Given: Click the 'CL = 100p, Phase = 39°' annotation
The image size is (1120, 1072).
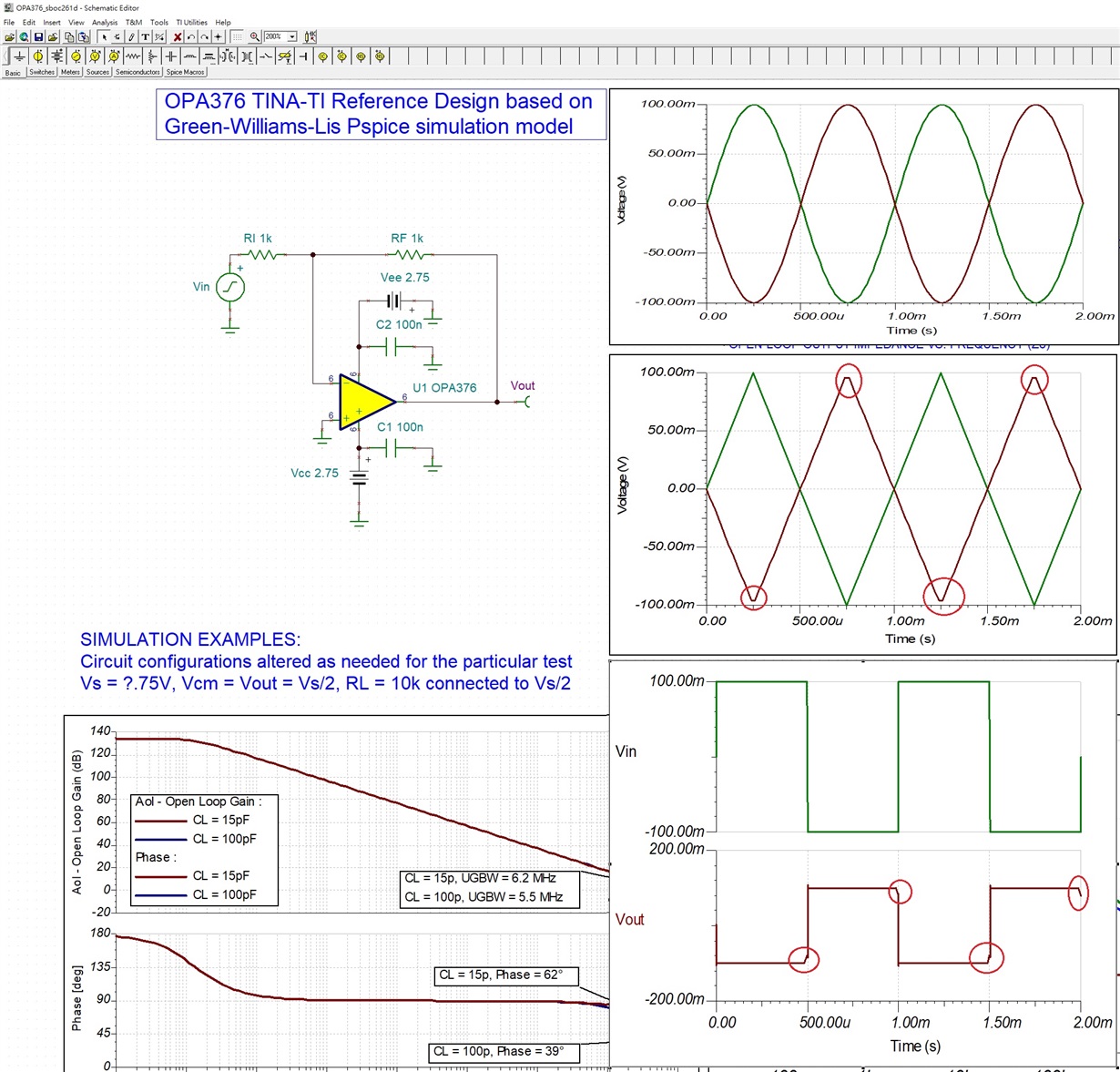Looking at the screenshot, I should point(499,1052).
